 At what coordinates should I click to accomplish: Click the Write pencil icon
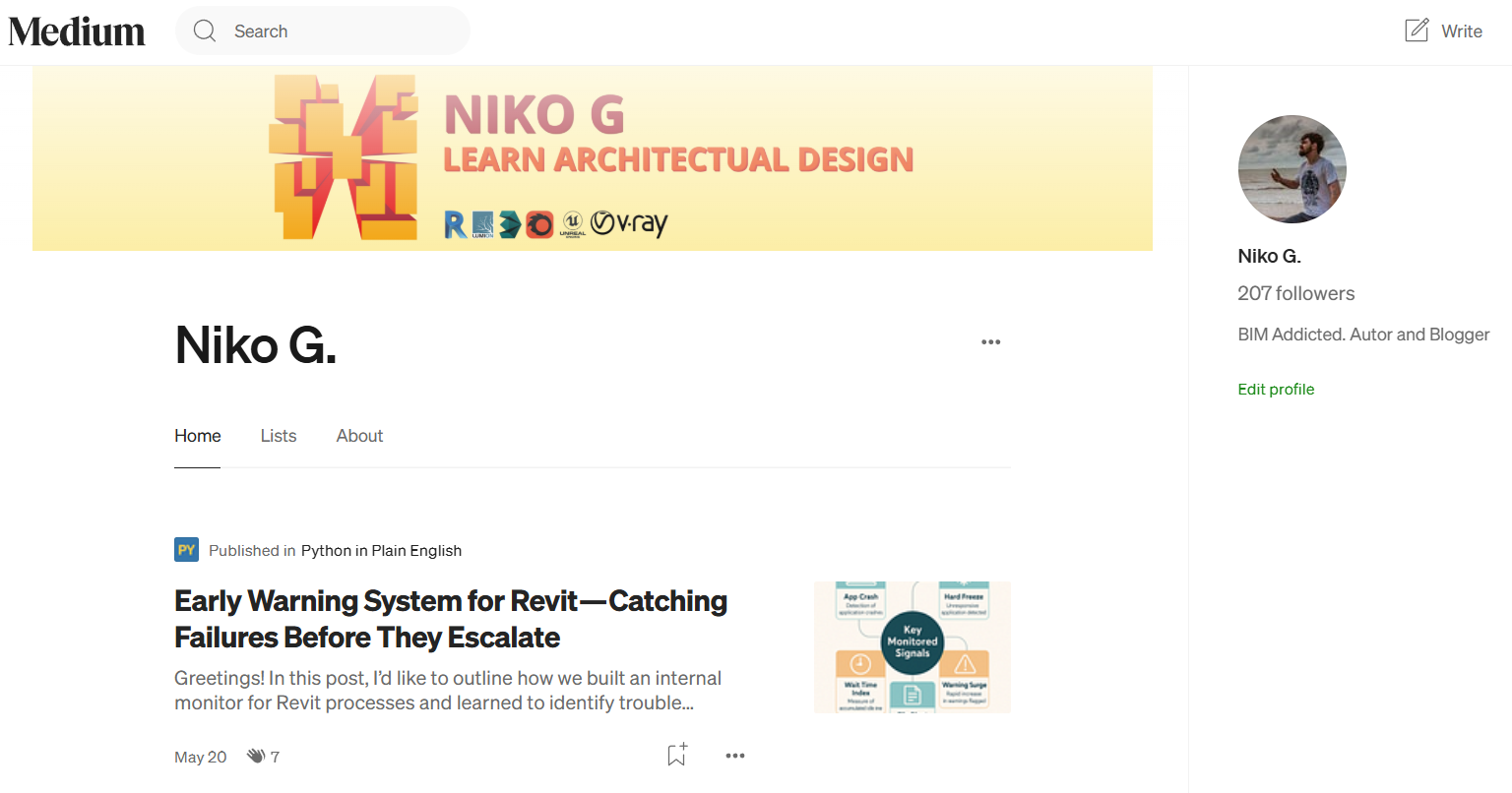click(x=1417, y=30)
